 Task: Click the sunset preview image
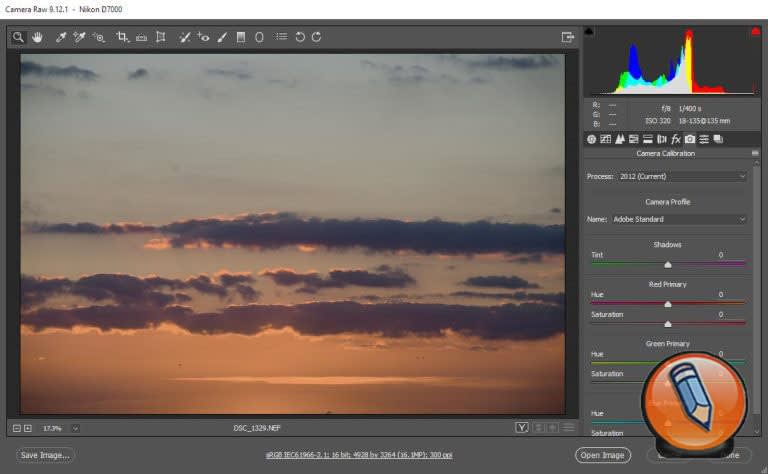(293, 234)
